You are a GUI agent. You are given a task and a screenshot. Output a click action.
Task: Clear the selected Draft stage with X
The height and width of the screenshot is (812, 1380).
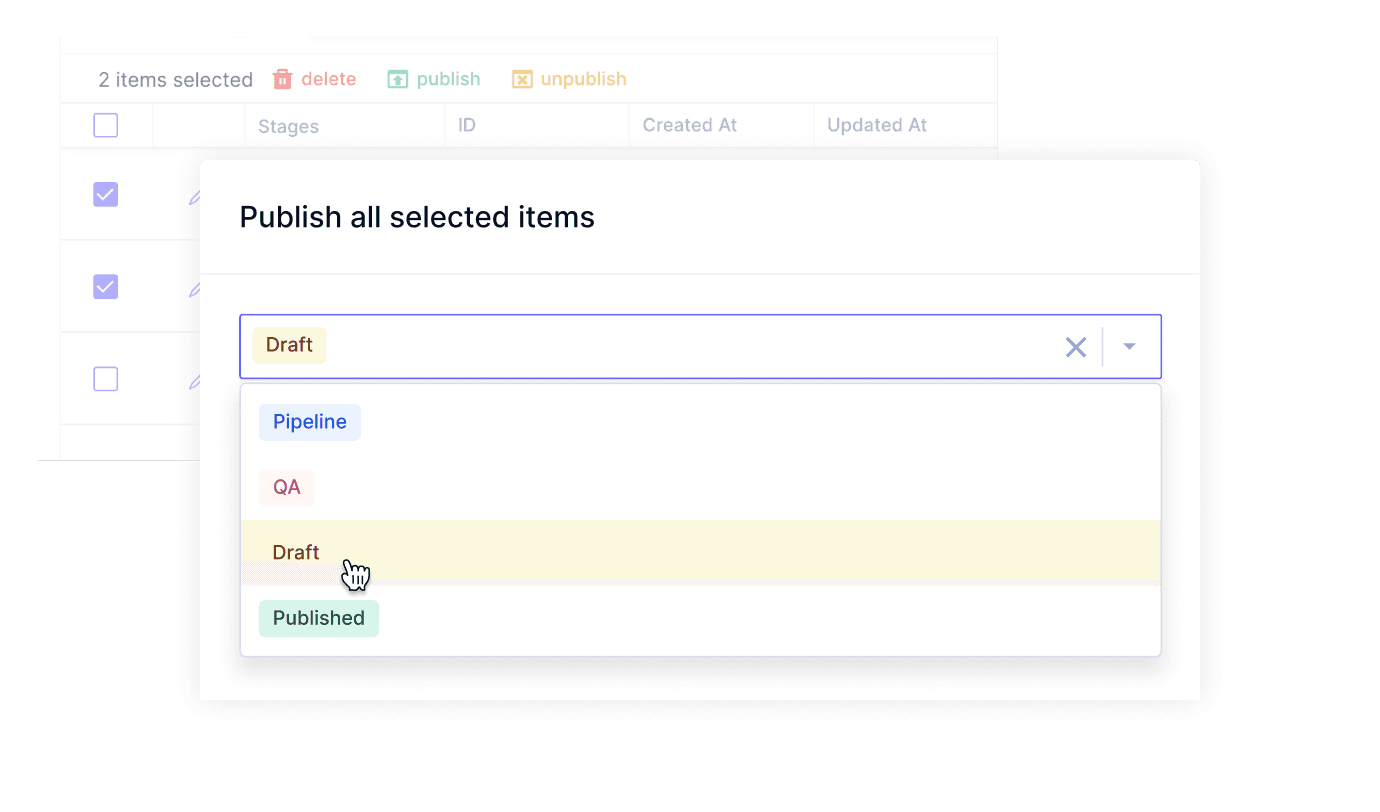coord(1076,347)
